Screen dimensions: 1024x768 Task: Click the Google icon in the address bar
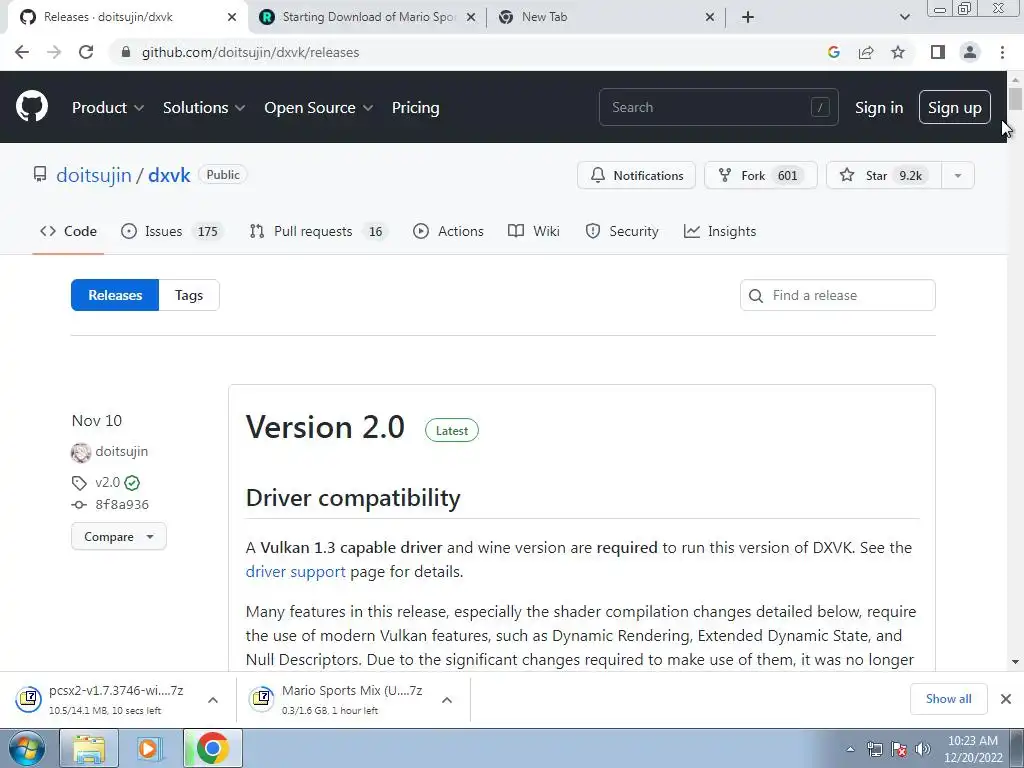coord(833,52)
